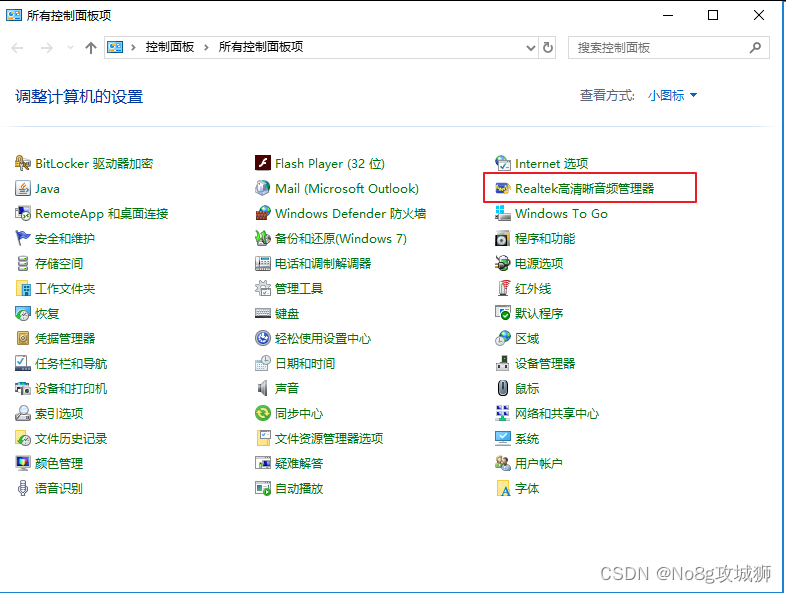Click the Realtek audio manager icon

503,188
